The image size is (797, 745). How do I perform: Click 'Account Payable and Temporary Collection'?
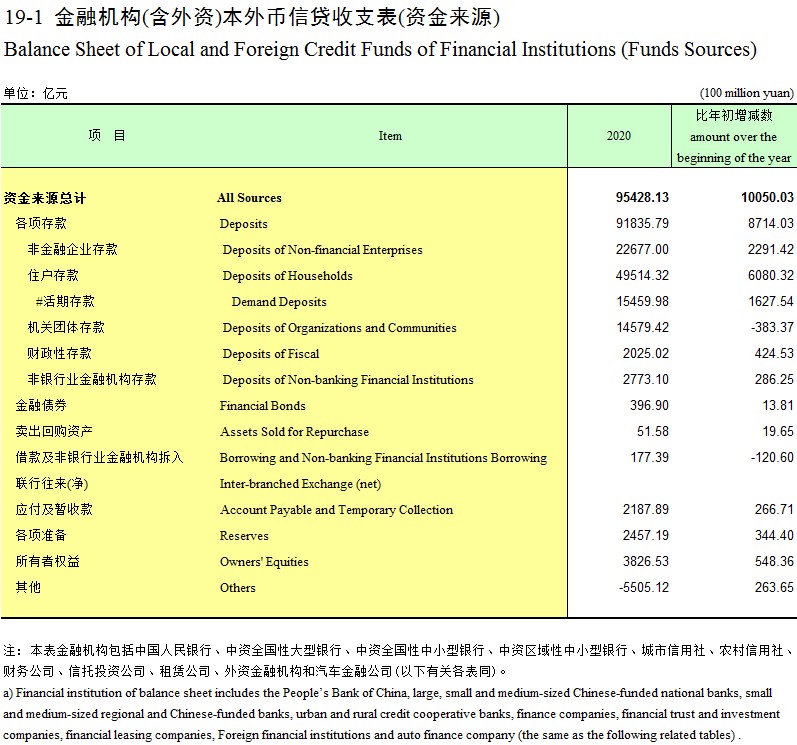pos(336,510)
